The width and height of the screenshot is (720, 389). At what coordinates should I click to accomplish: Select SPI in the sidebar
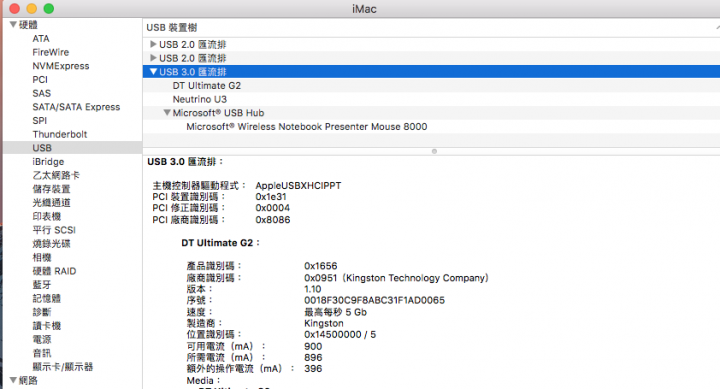(x=39, y=121)
